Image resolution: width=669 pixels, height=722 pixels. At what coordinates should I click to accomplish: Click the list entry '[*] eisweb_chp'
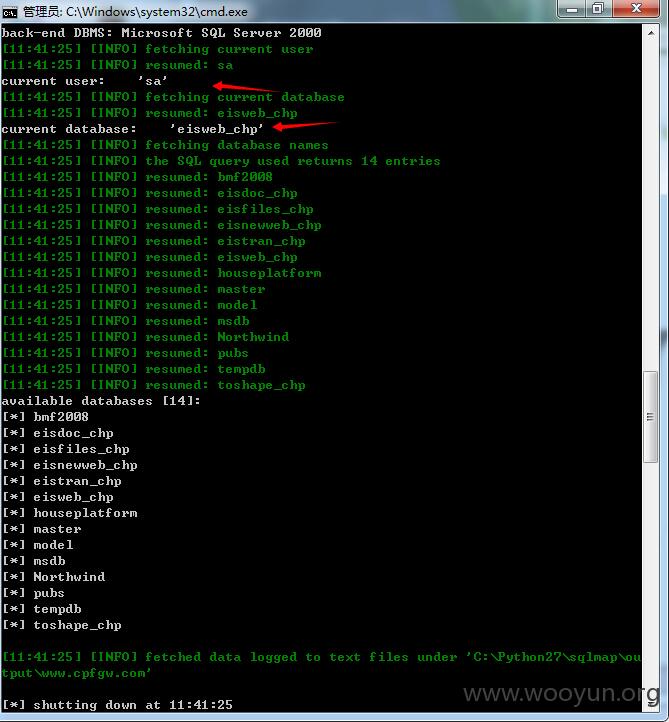coord(58,497)
